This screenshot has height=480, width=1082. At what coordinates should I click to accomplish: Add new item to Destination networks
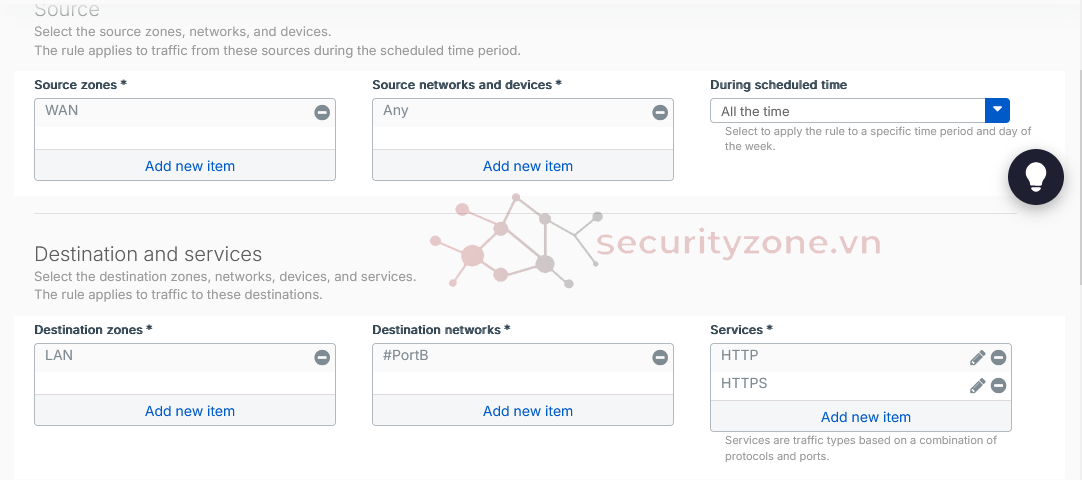click(x=528, y=410)
